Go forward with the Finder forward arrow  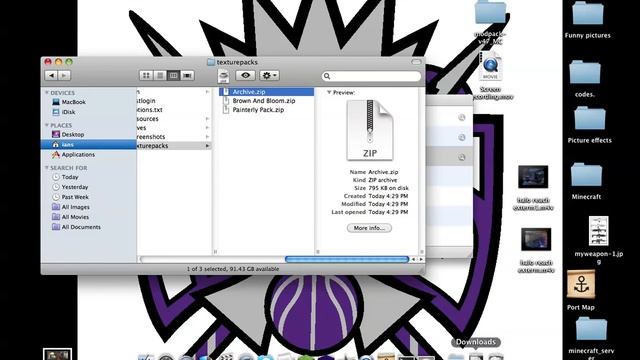tap(64, 76)
